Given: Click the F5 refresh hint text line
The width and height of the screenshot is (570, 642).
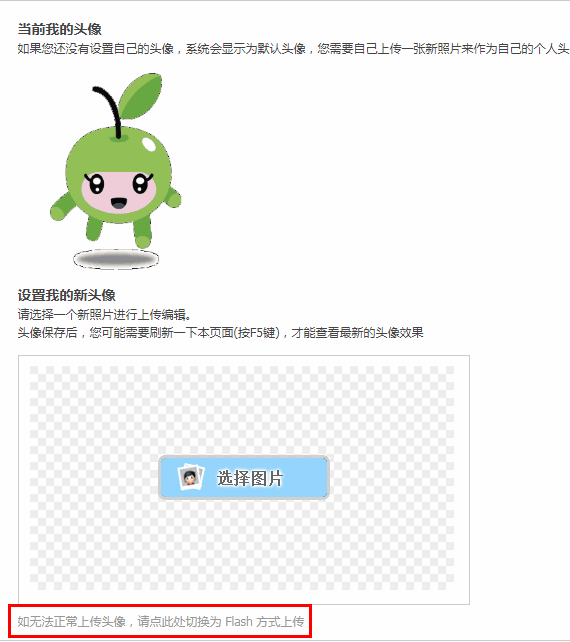Looking at the screenshot, I should tap(220, 332).
